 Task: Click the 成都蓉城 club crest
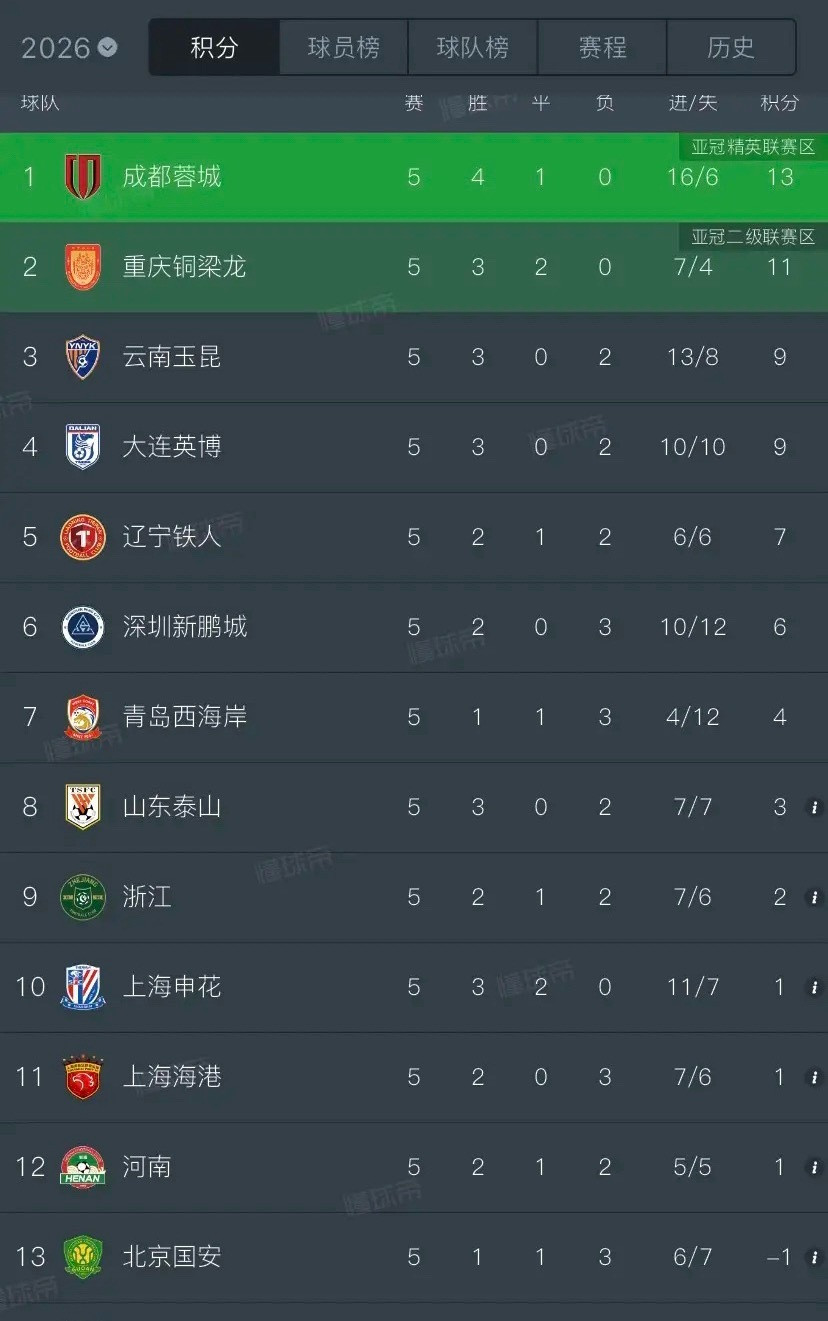click(x=83, y=176)
